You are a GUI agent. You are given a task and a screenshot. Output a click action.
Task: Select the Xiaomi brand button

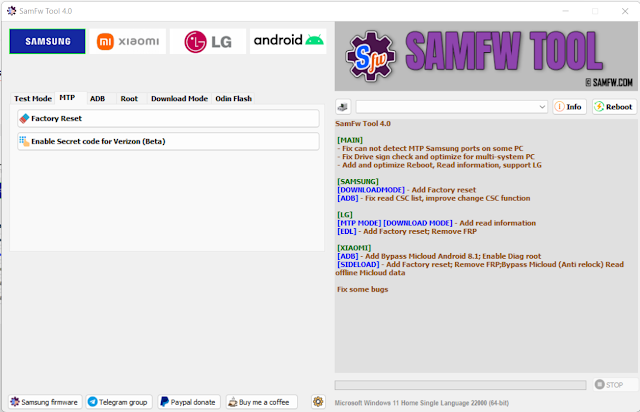click(x=128, y=41)
